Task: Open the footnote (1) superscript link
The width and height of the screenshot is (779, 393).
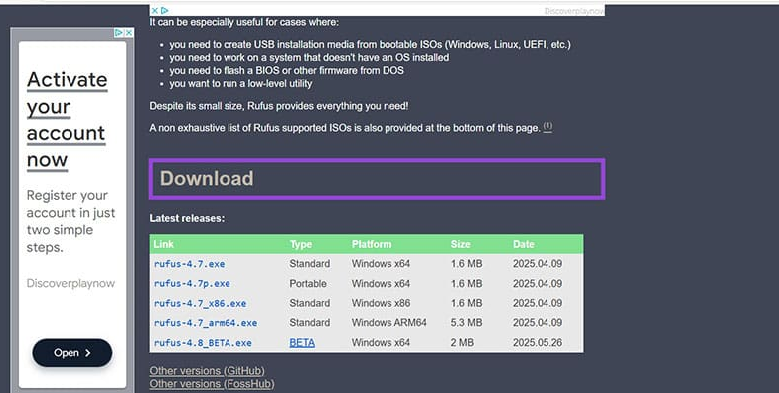Action: [547, 127]
